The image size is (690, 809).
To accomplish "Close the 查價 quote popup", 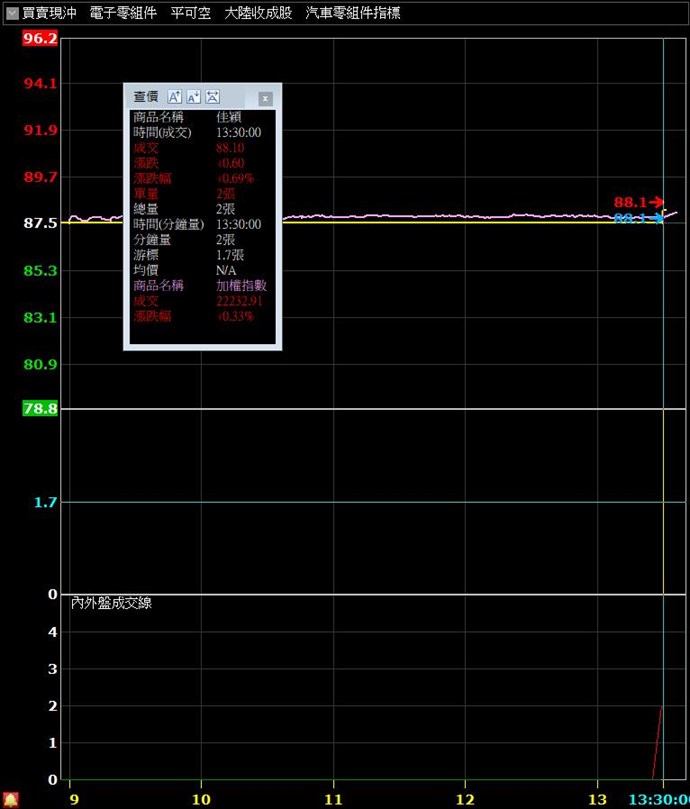I will tap(265, 98).
